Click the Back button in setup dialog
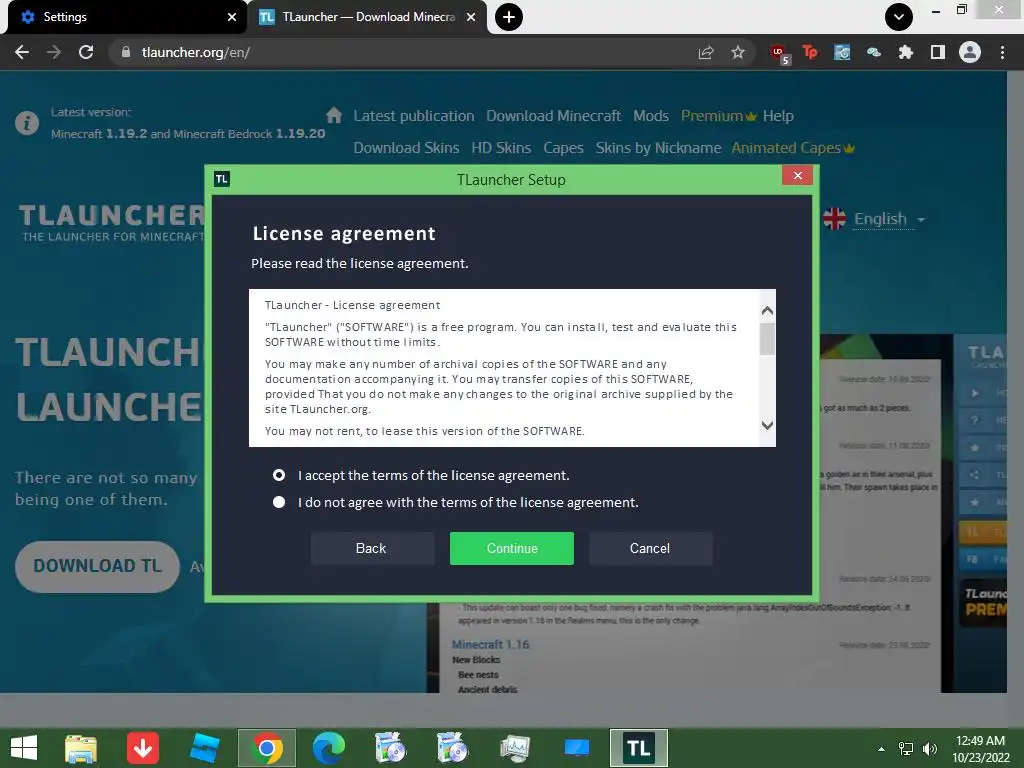Screen dimensions: 1024x768 371,548
